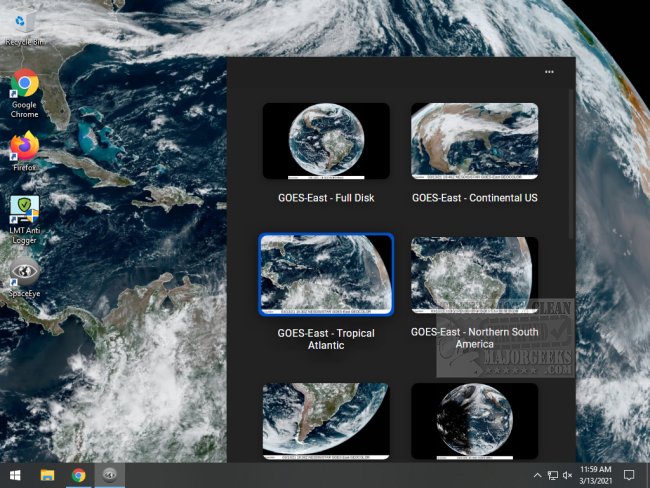Show hidden system tray icons
650x488 pixels.
pos(537,475)
